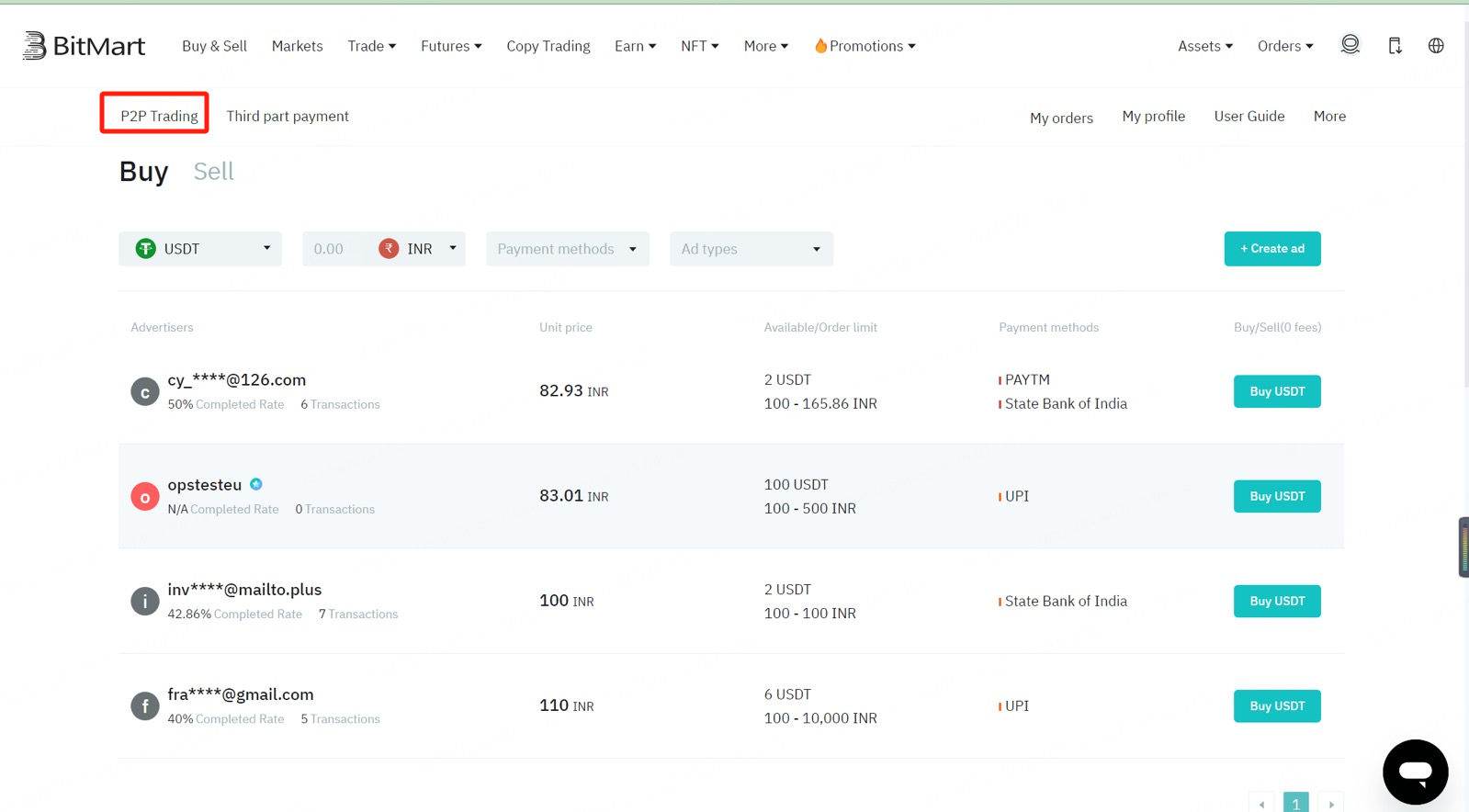Click the avatar for cy_****@126.com
This screenshot has width=1469, height=812.
point(145,392)
